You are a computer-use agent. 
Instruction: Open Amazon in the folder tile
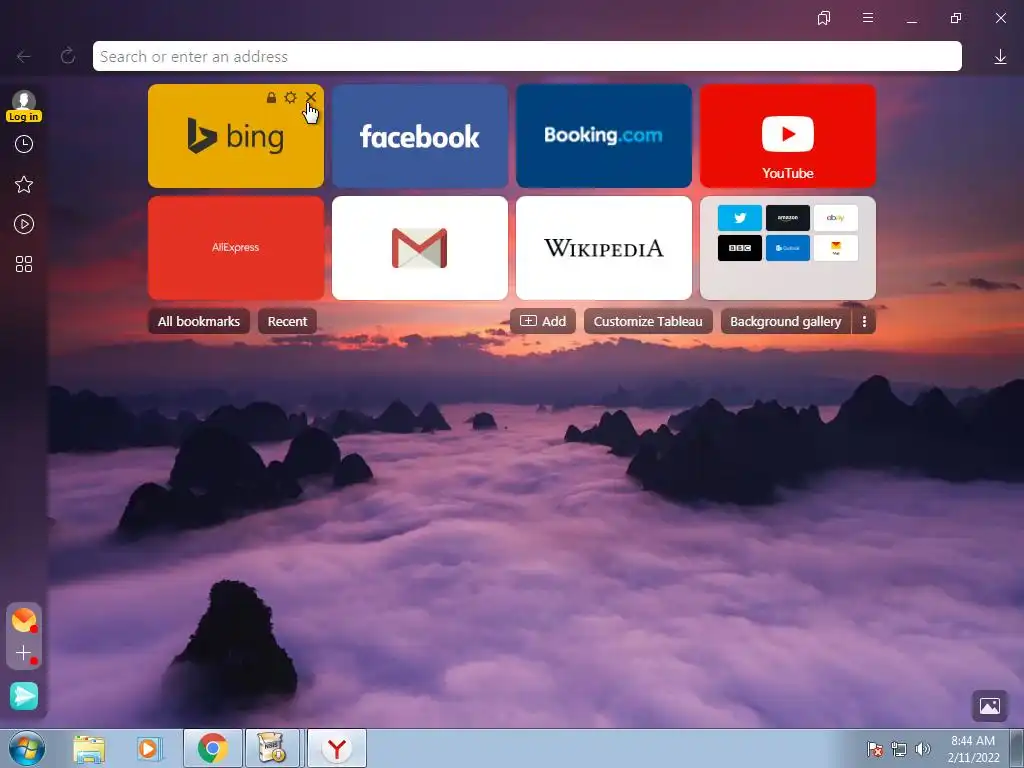point(788,218)
